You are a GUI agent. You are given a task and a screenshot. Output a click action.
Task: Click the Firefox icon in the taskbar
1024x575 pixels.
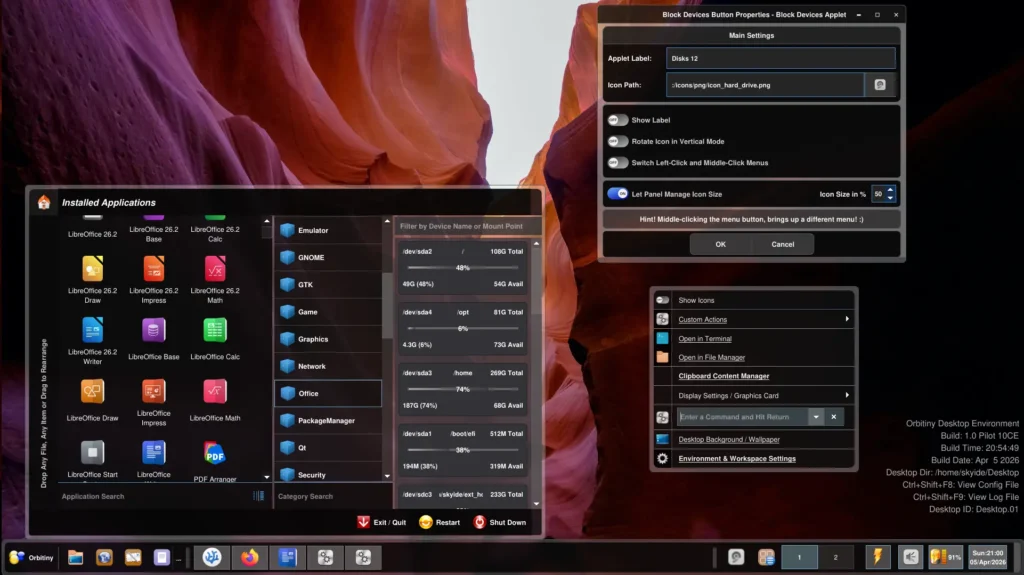click(x=249, y=557)
